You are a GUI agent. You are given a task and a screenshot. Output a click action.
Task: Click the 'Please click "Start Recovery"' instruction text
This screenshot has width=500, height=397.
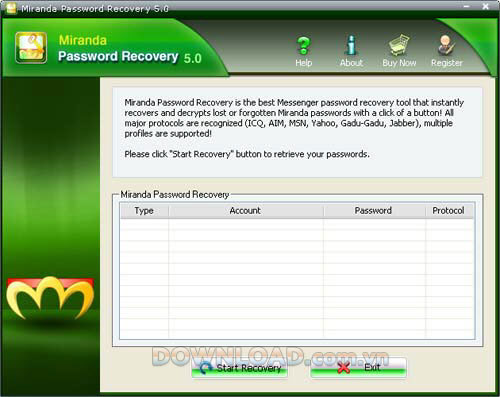click(x=247, y=154)
